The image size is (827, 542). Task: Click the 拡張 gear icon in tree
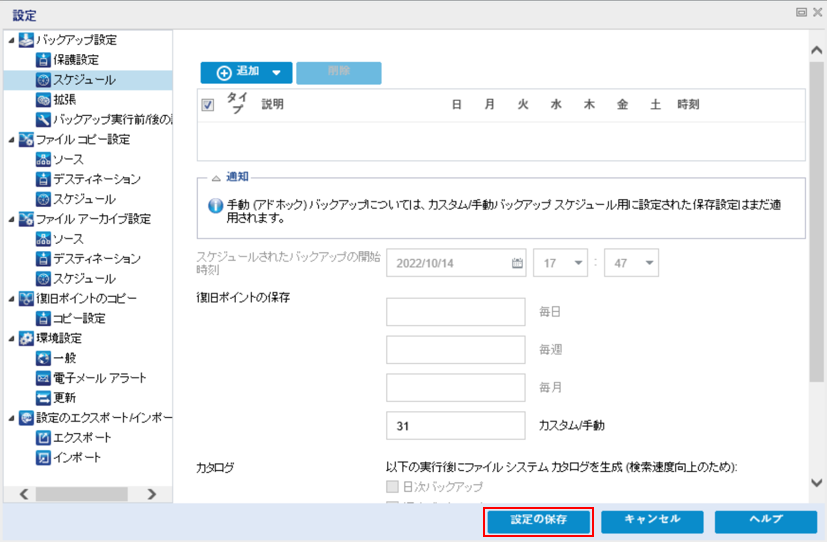pos(43,100)
